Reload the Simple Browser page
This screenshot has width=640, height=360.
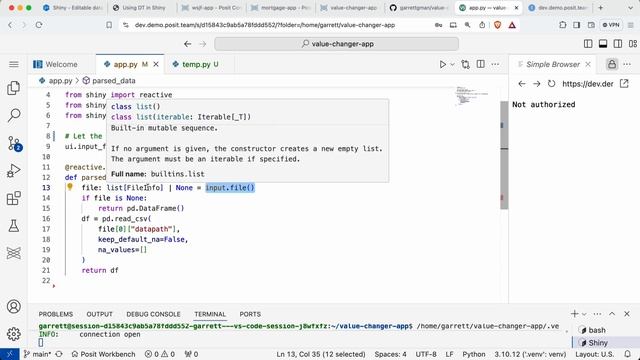[x=551, y=84]
